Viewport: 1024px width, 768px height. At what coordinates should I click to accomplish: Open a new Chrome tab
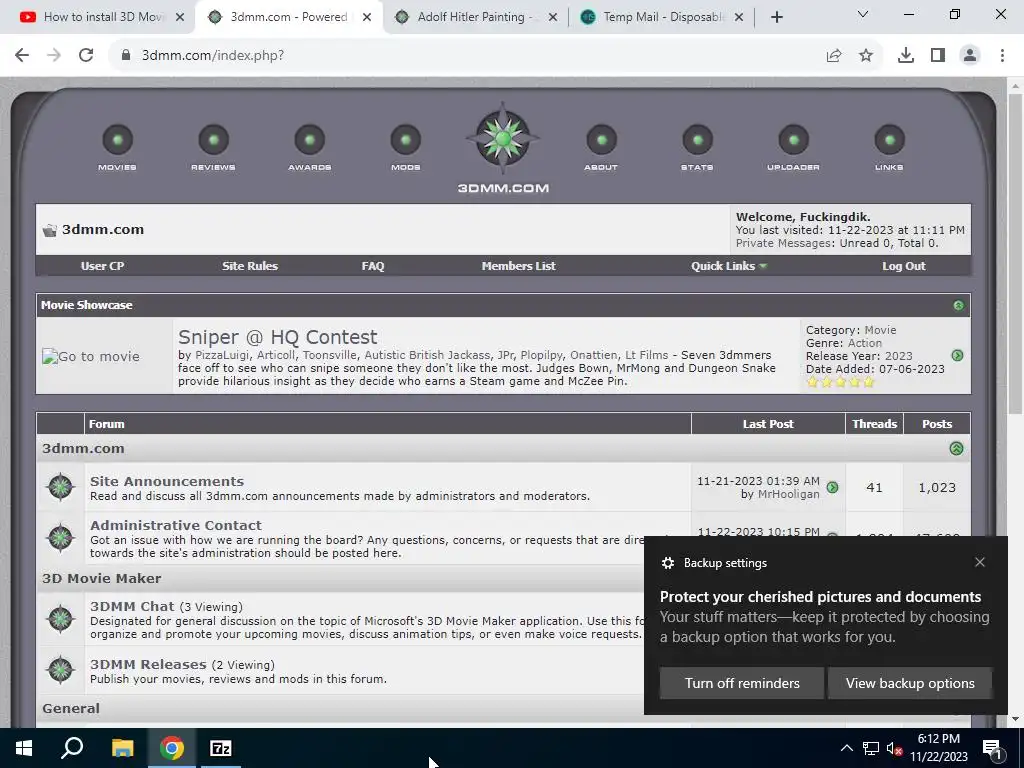pyautogui.click(x=776, y=17)
